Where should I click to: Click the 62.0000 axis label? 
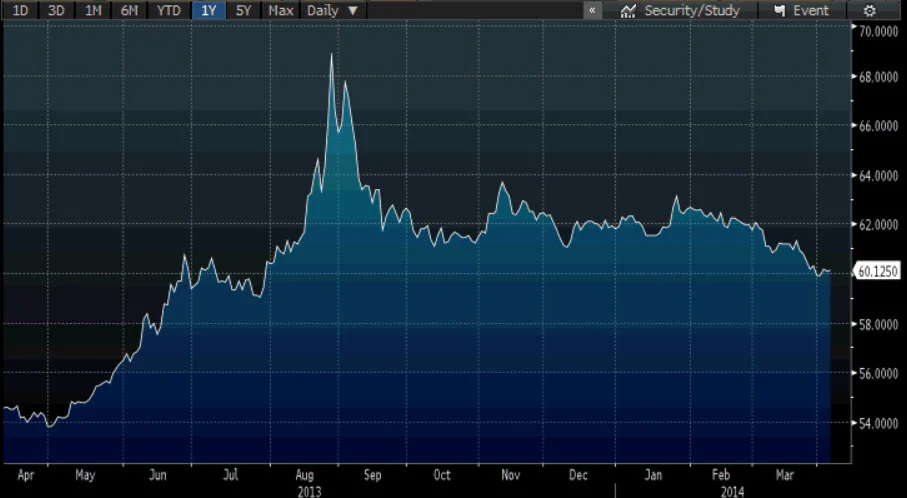pyautogui.click(x=878, y=224)
